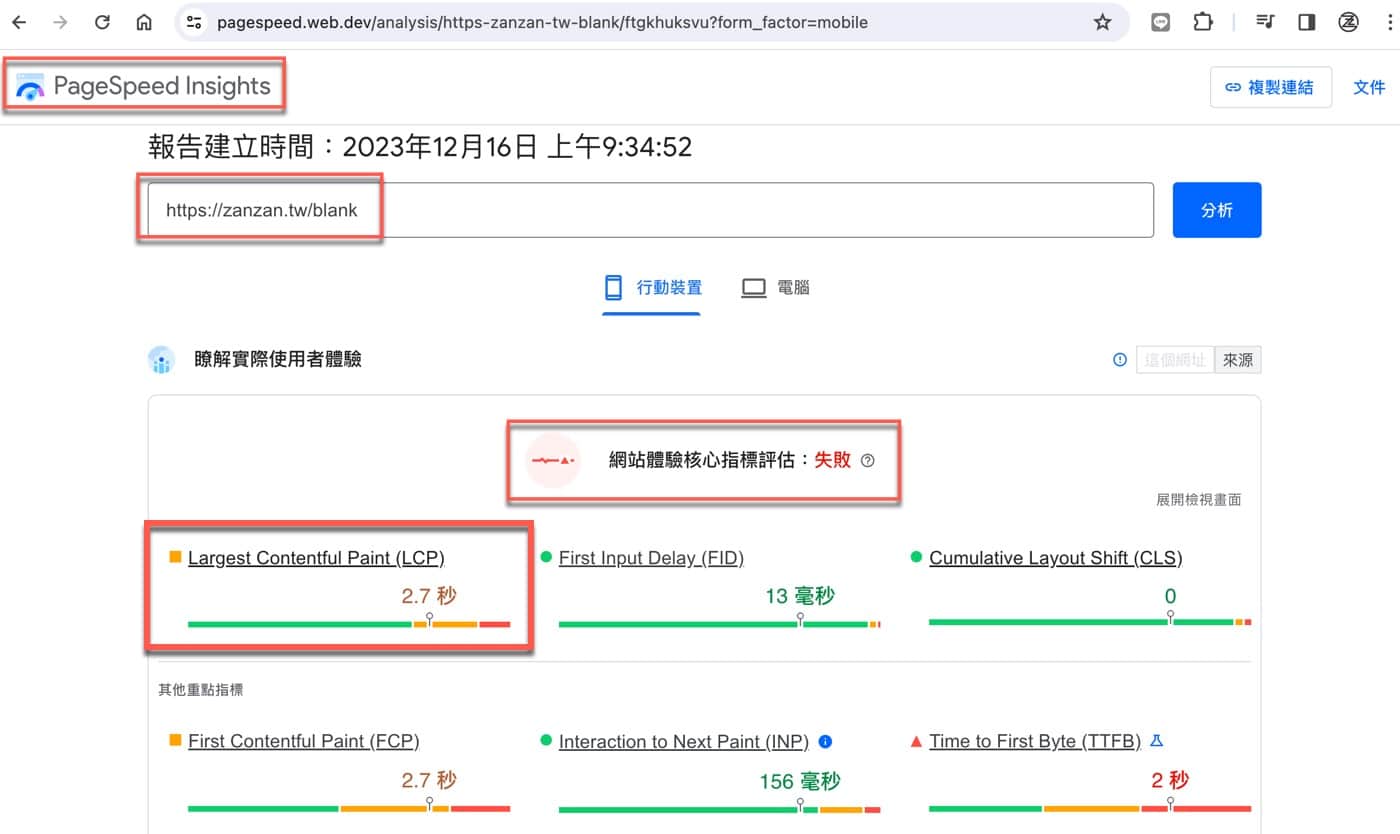Open Interaction to Next Paint (INP) link
Image resolution: width=1400 pixels, height=834 pixels.
[x=684, y=742]
